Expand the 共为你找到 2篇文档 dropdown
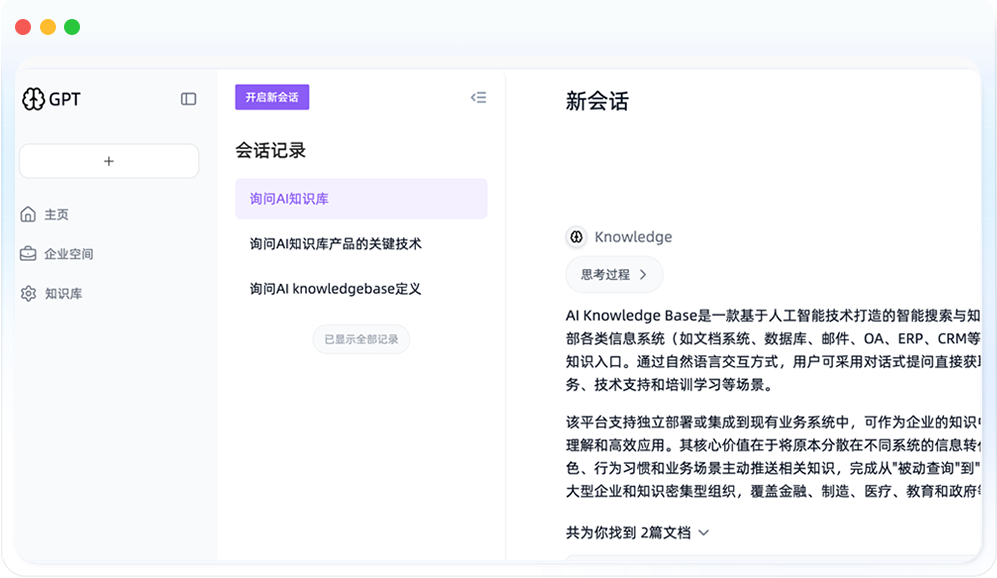Viewport: 997px width, 578px height. click(x=637, y=533)
